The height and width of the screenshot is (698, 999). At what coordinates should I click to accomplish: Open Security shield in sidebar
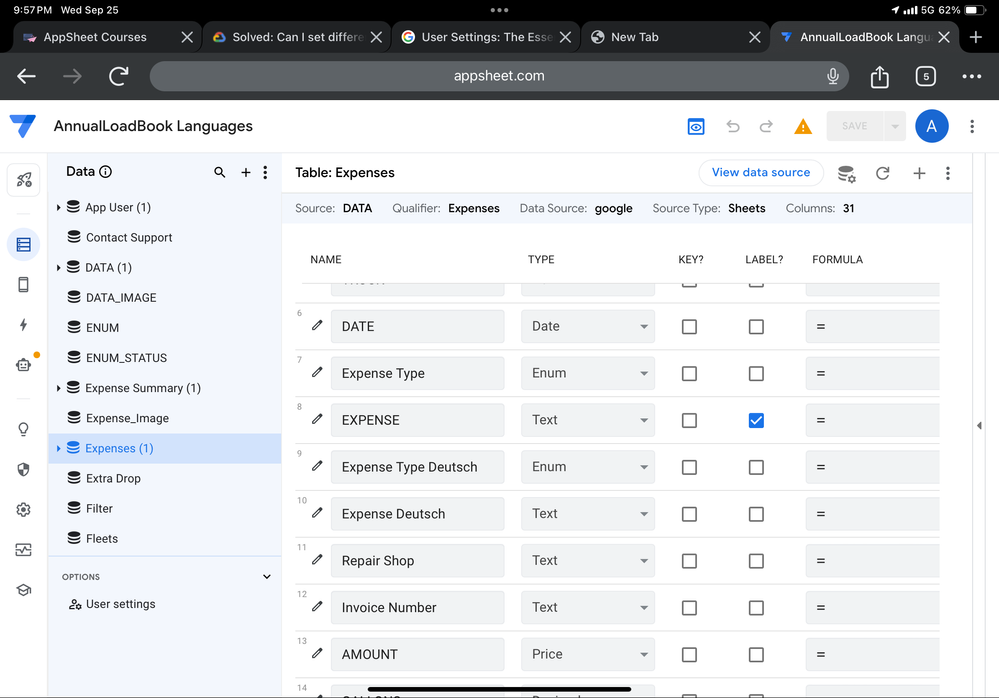[x=24, y=469]
